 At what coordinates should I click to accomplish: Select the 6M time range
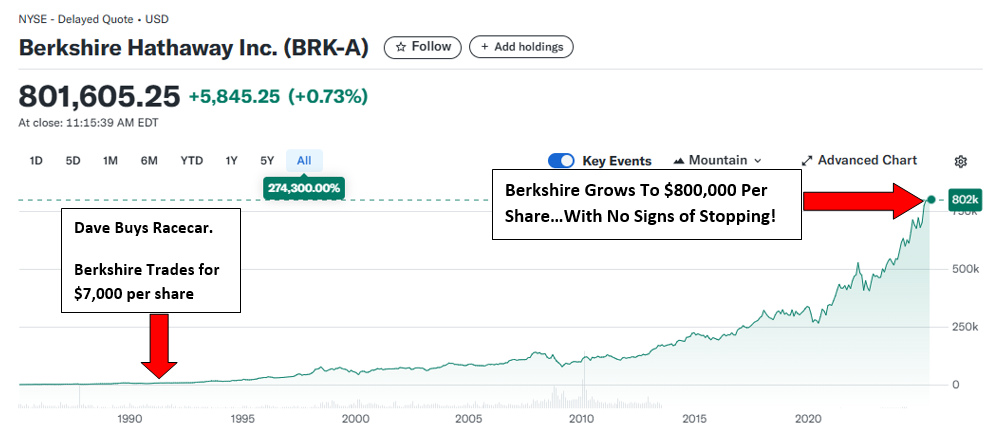click(x=149, y=161)
